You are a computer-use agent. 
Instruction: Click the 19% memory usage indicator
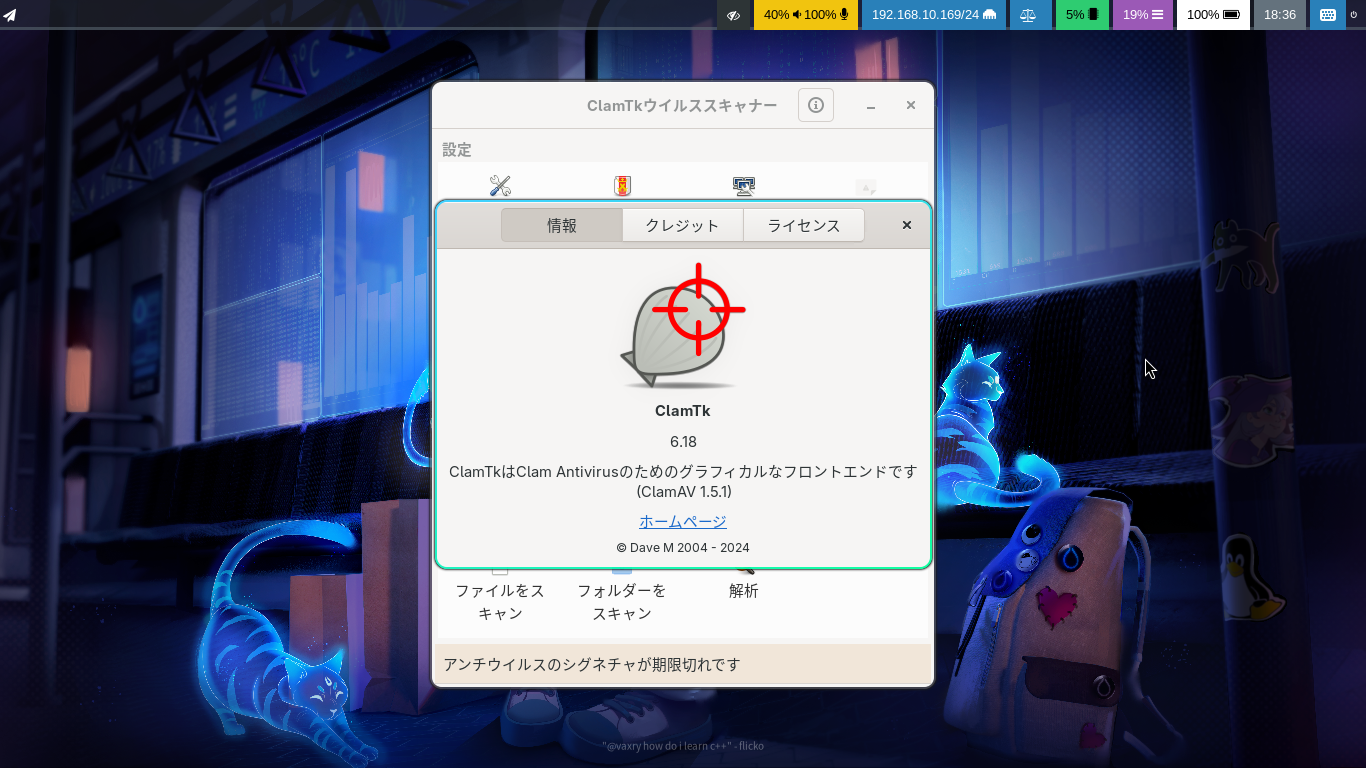click(1143, 15)
